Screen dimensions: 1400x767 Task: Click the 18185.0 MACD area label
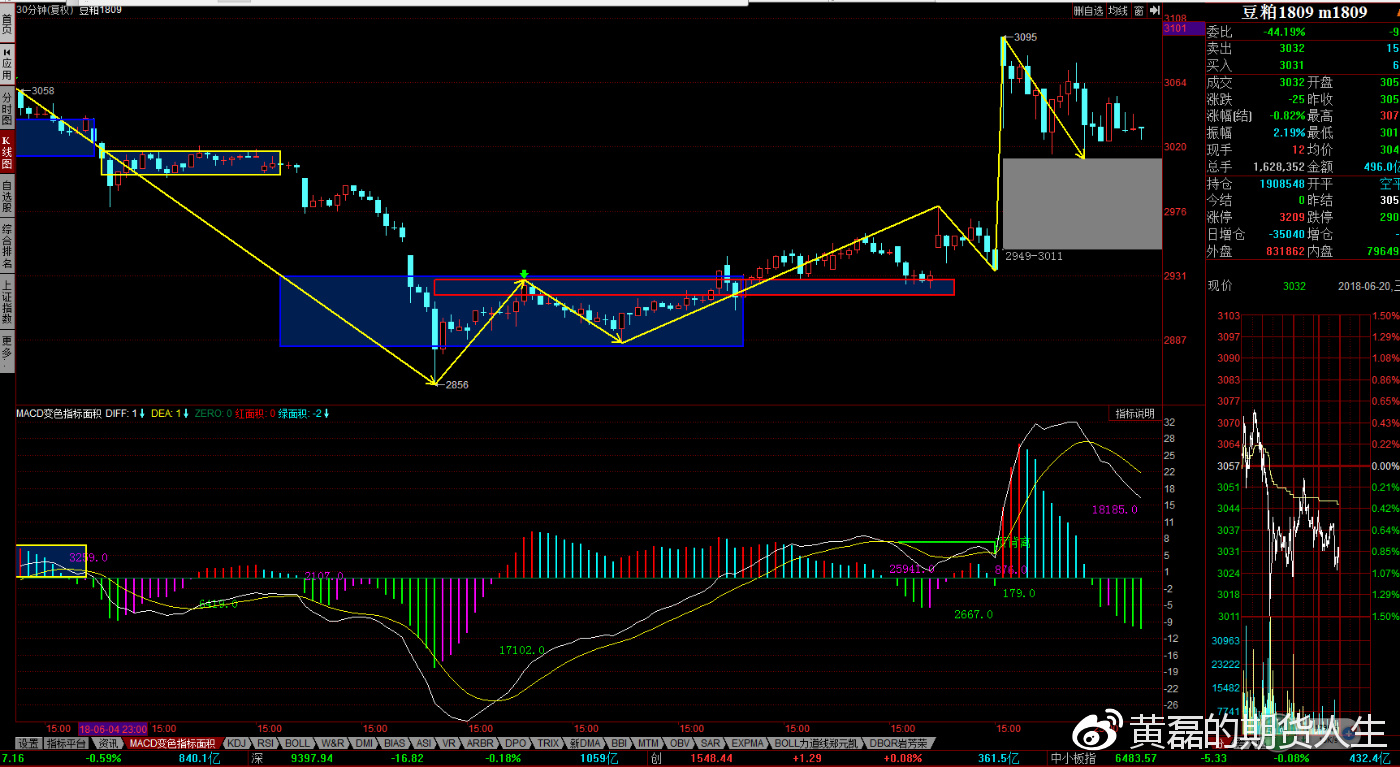pyautogui.click(x=1115, y=509)
